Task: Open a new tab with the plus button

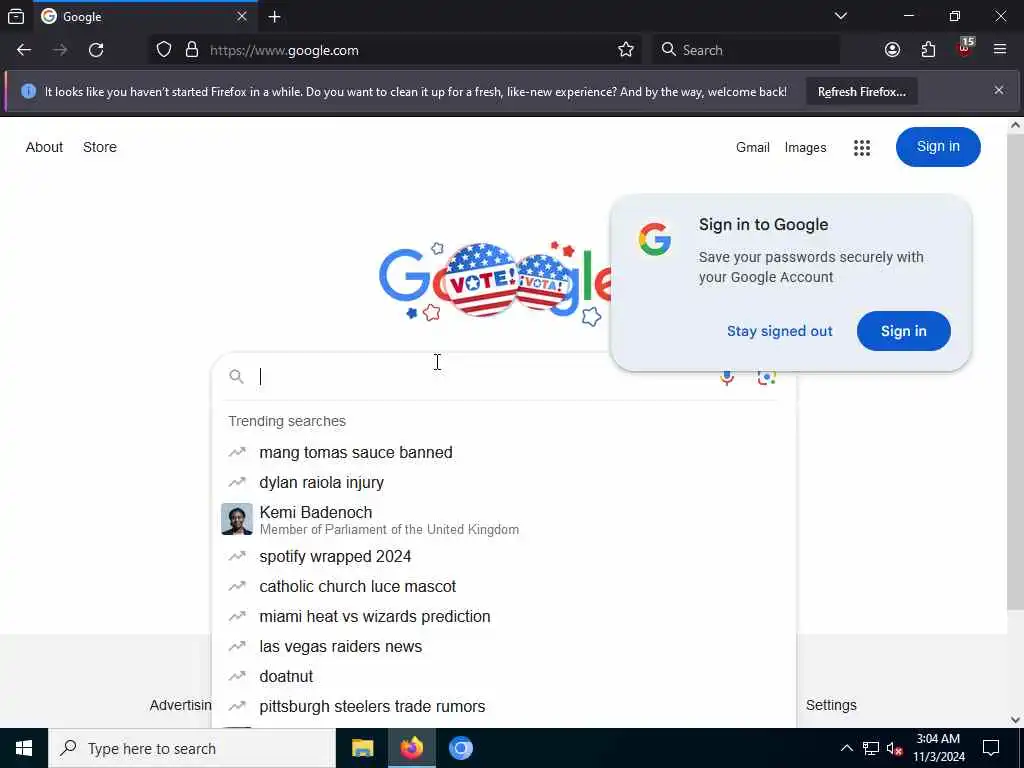Action: (x=274, y=17)
